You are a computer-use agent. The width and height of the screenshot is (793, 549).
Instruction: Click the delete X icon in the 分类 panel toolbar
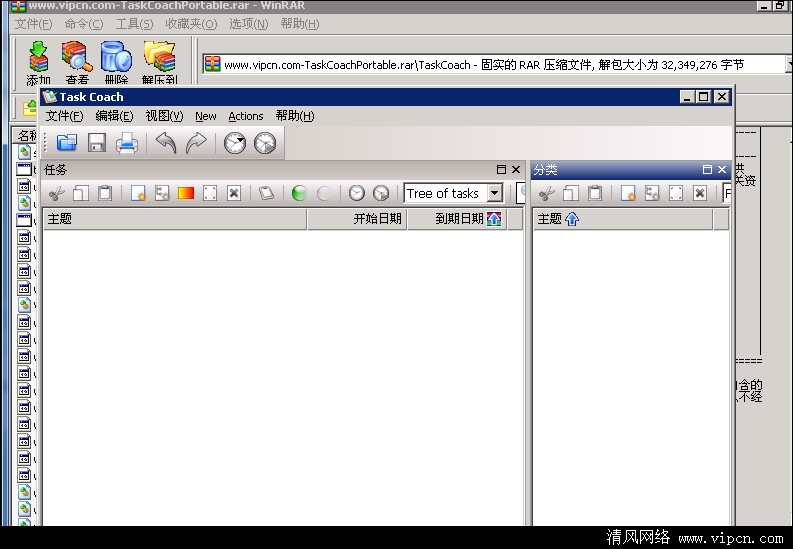pyautogui.click(x=700, y=193)
